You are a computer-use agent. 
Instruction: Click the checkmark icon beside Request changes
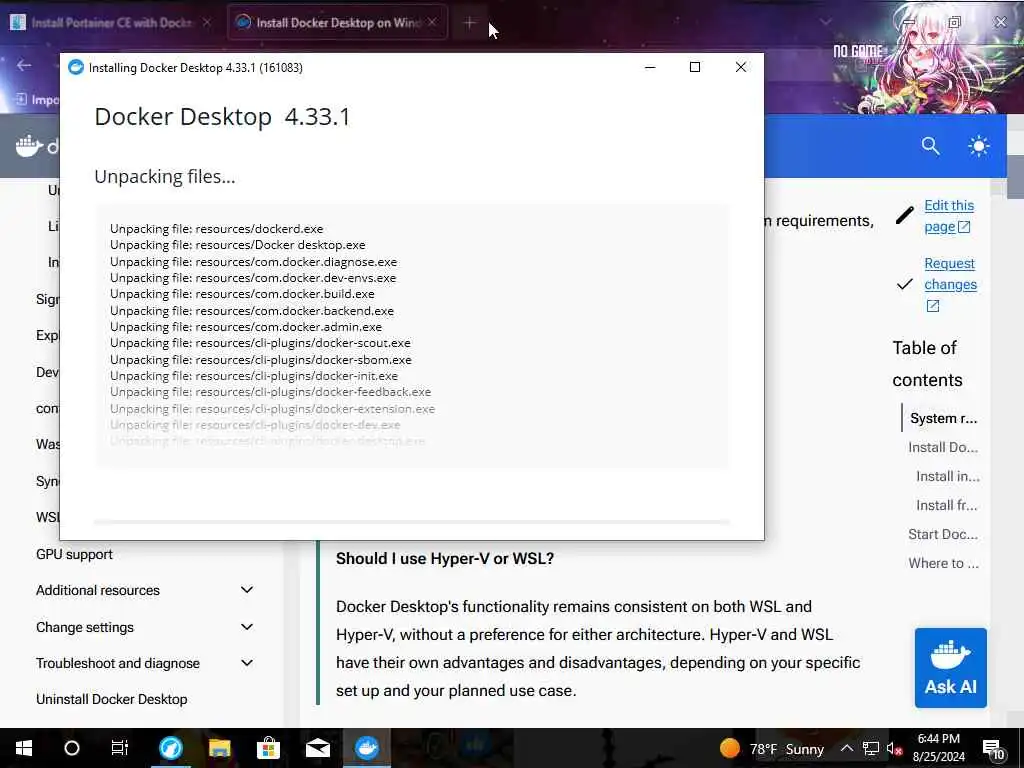click(x=904, y=284)
